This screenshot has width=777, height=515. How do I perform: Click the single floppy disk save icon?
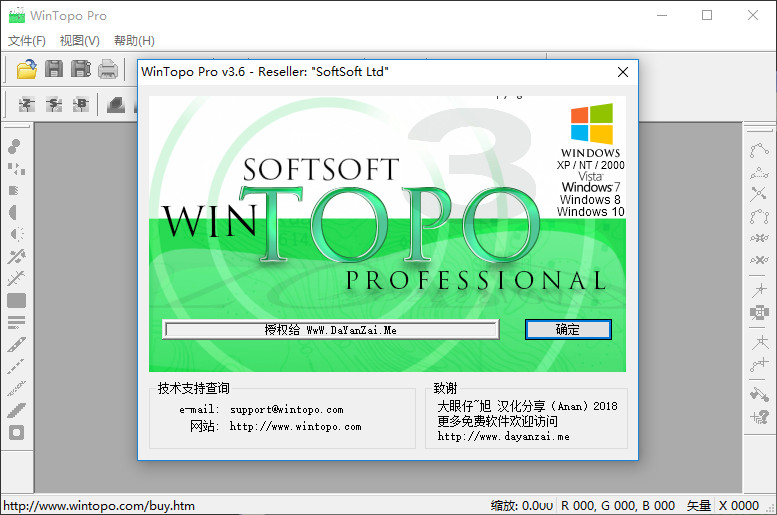[x=54, y=69]
